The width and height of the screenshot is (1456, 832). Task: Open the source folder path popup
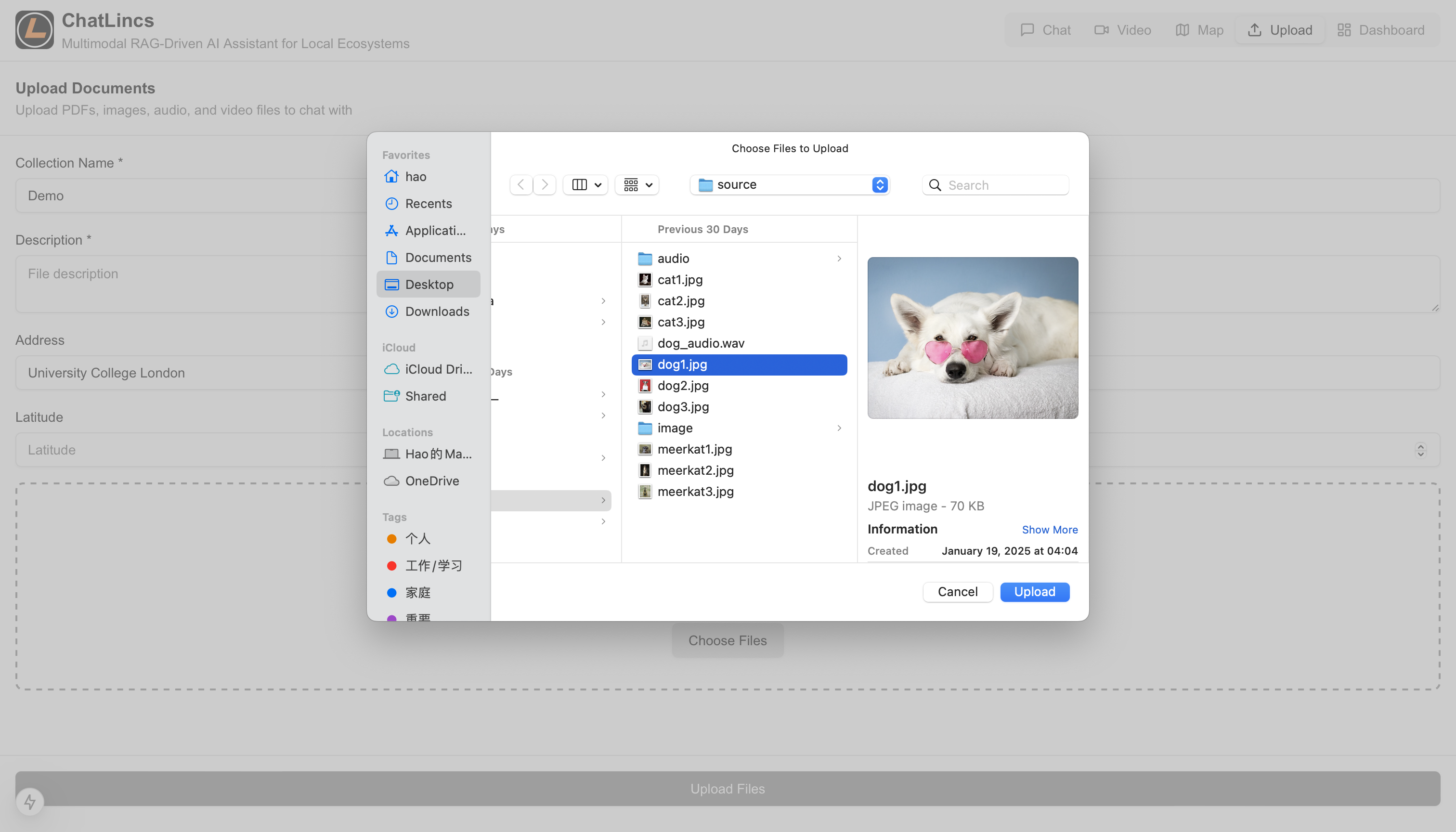pyautogui.click(x=790, y=184)
